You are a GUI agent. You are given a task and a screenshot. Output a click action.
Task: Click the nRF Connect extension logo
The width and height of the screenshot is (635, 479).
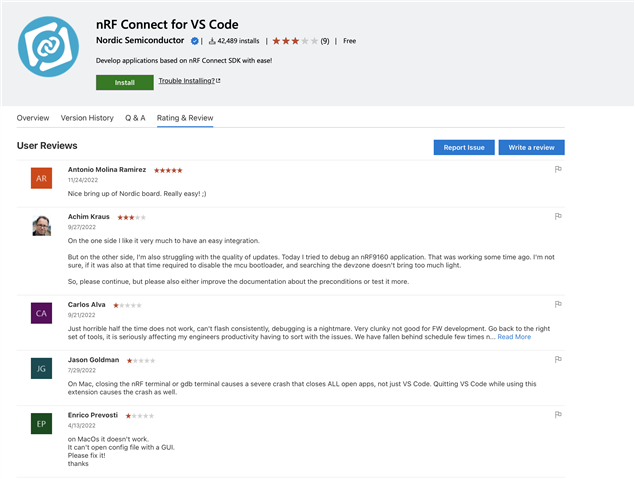pos(48,47)
